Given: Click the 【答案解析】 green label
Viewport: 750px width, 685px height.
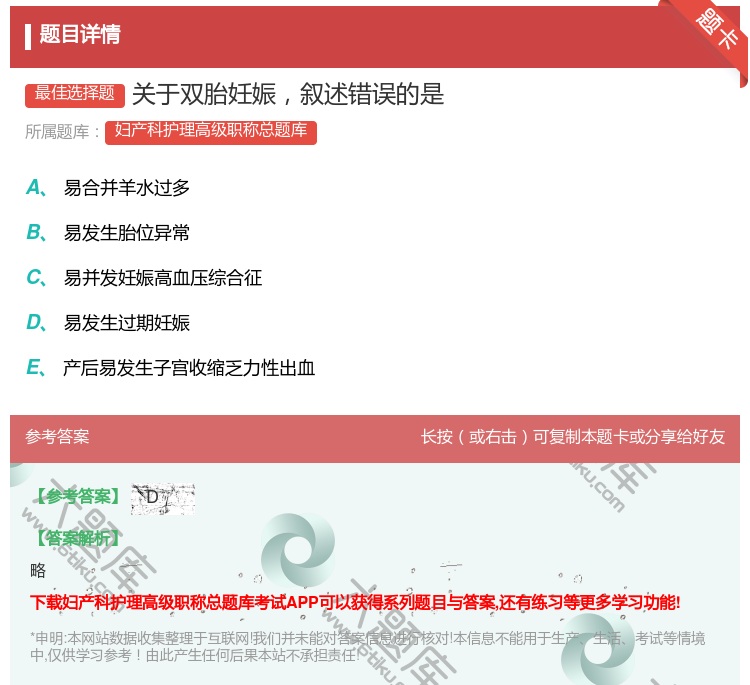Looking at the screenshot, I should [77, 539].
